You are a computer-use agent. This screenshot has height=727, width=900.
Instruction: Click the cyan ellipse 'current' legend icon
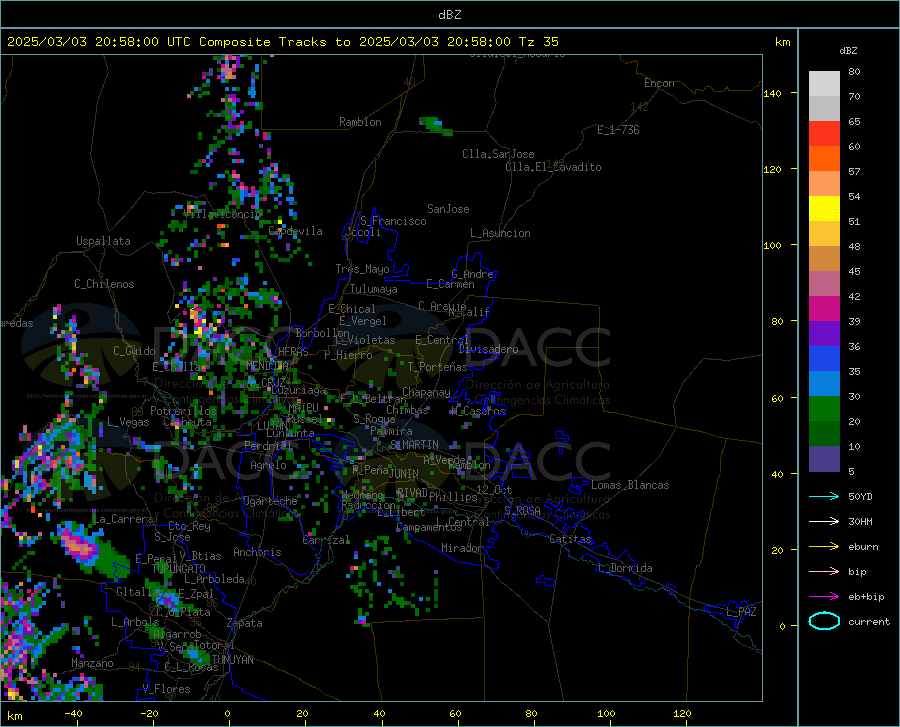pos(824,621)
